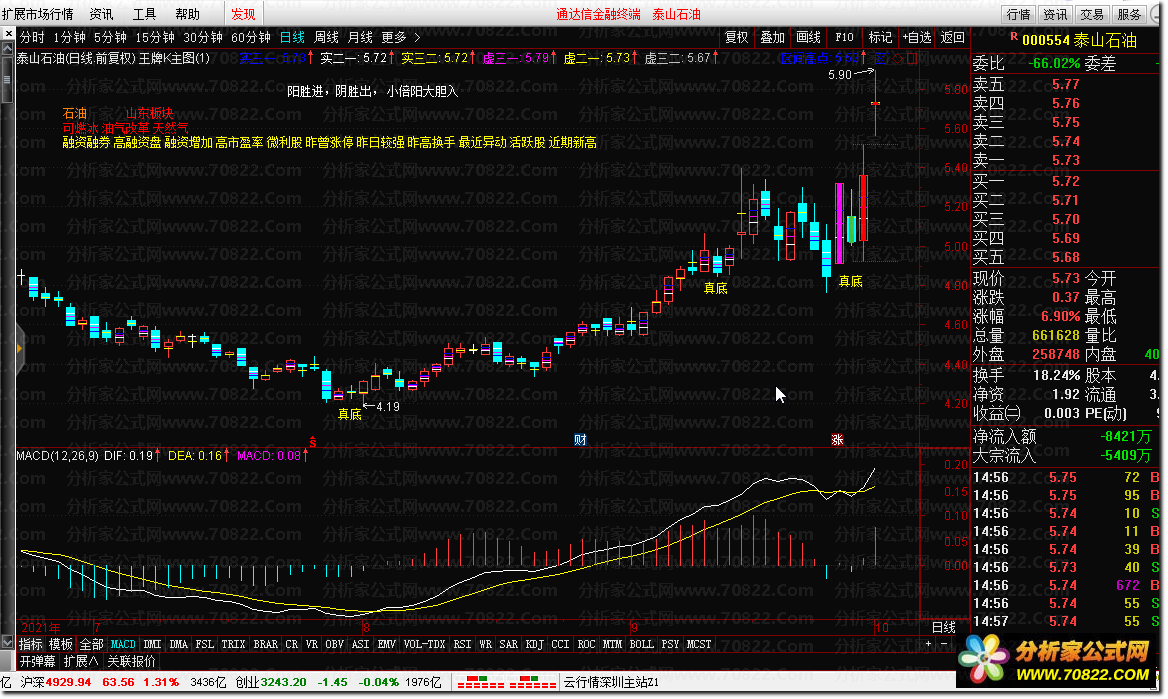Open the 画线 drawing tools
Image resolution: width=1168 pixels, height=699 pixels.
[x=808, y=37]
